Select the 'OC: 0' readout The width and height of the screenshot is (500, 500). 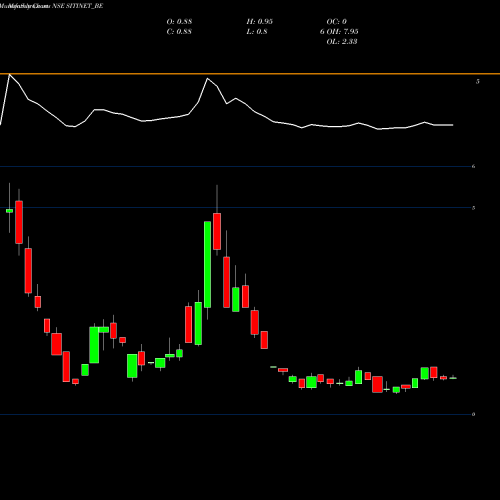point(337,22)
